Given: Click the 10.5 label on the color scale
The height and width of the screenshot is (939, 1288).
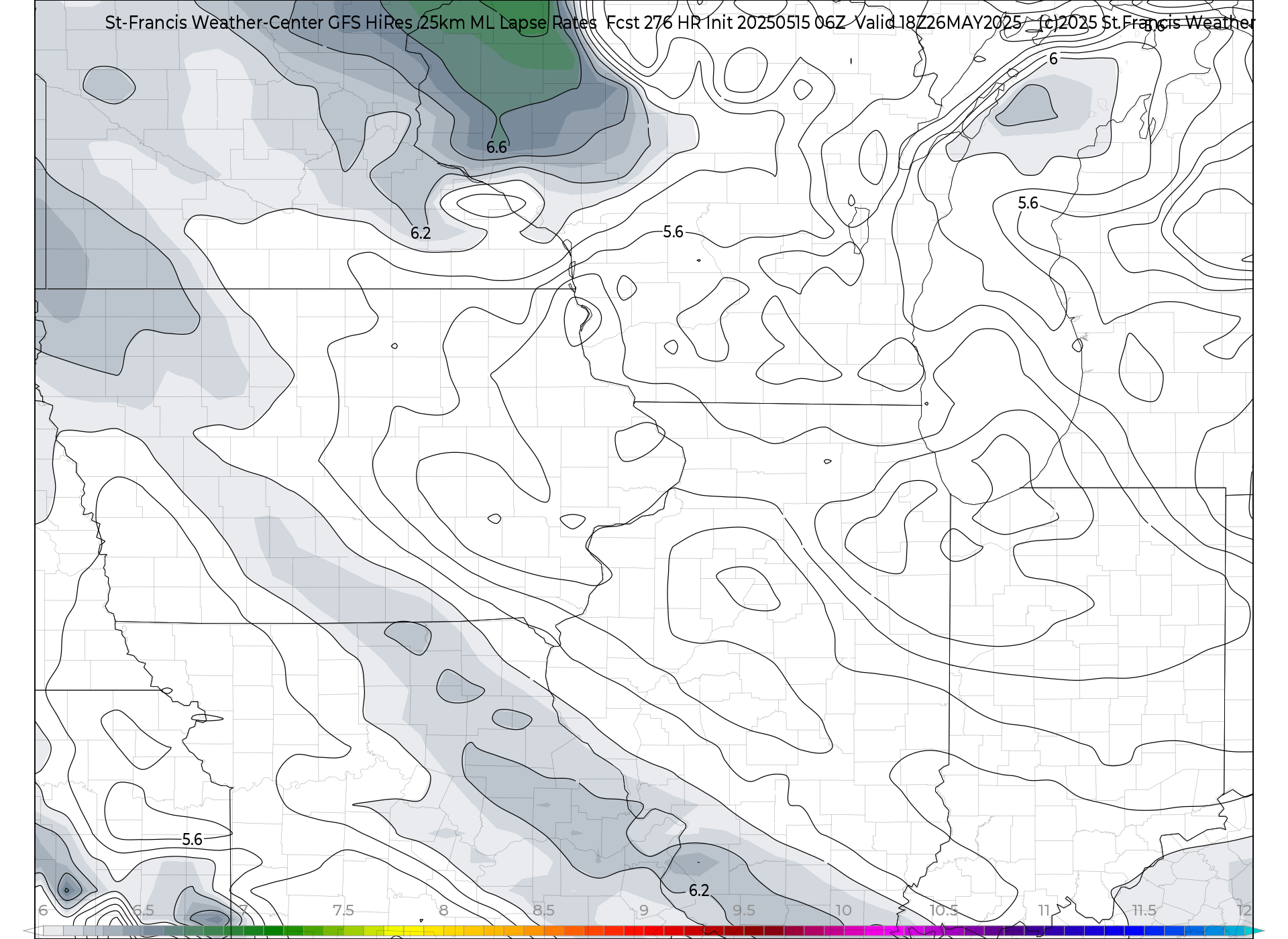Looking at the screenshot, I should (943, 910).
